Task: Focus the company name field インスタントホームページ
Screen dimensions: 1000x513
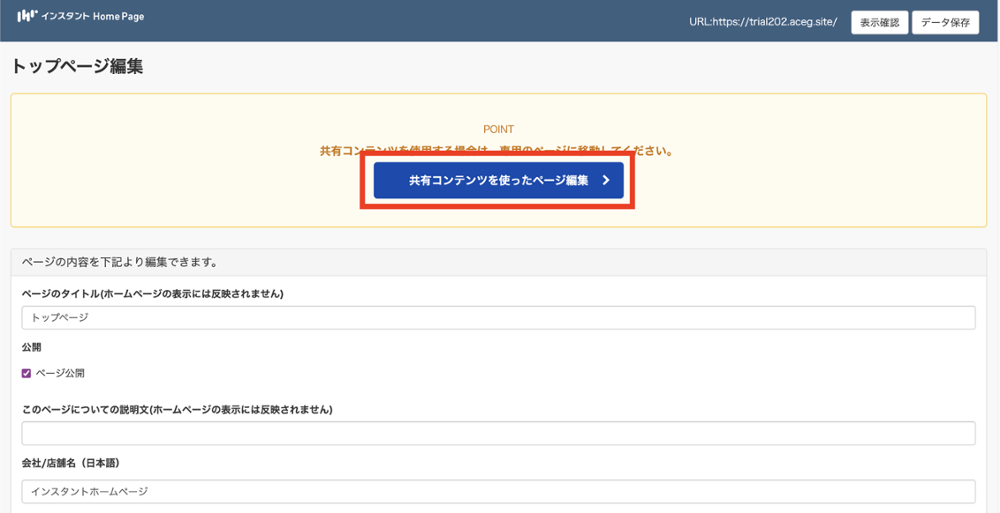Action: 498,492
